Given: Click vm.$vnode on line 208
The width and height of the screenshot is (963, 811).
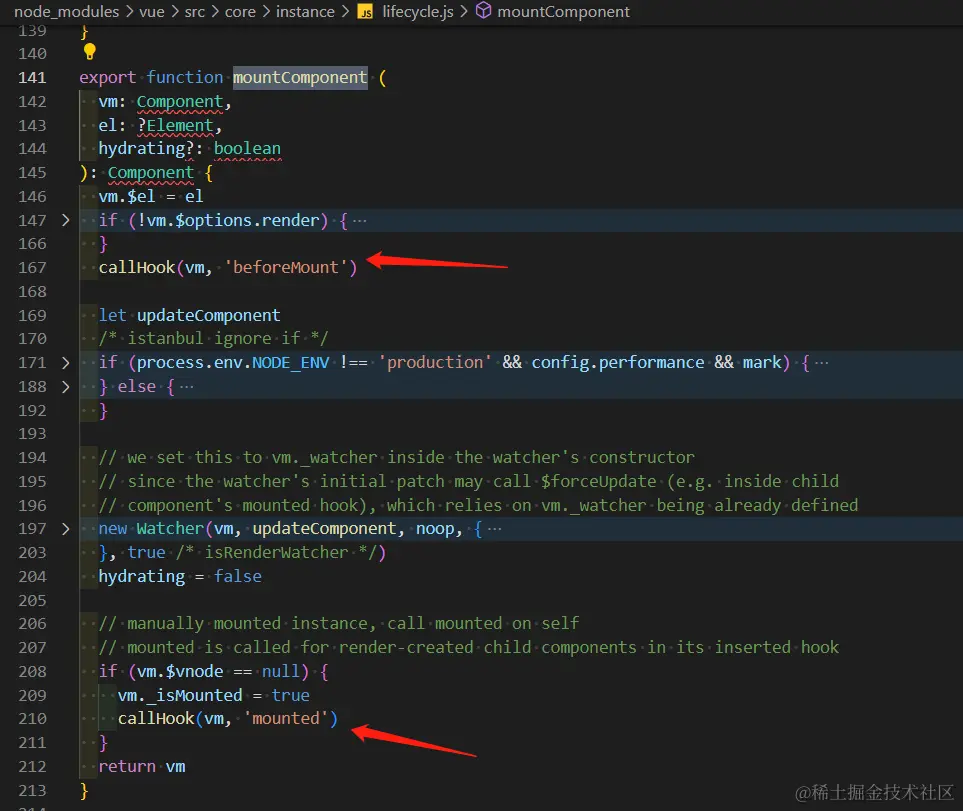Looking at the screenshot, I should pyautogui.click(x=179, y=671).
